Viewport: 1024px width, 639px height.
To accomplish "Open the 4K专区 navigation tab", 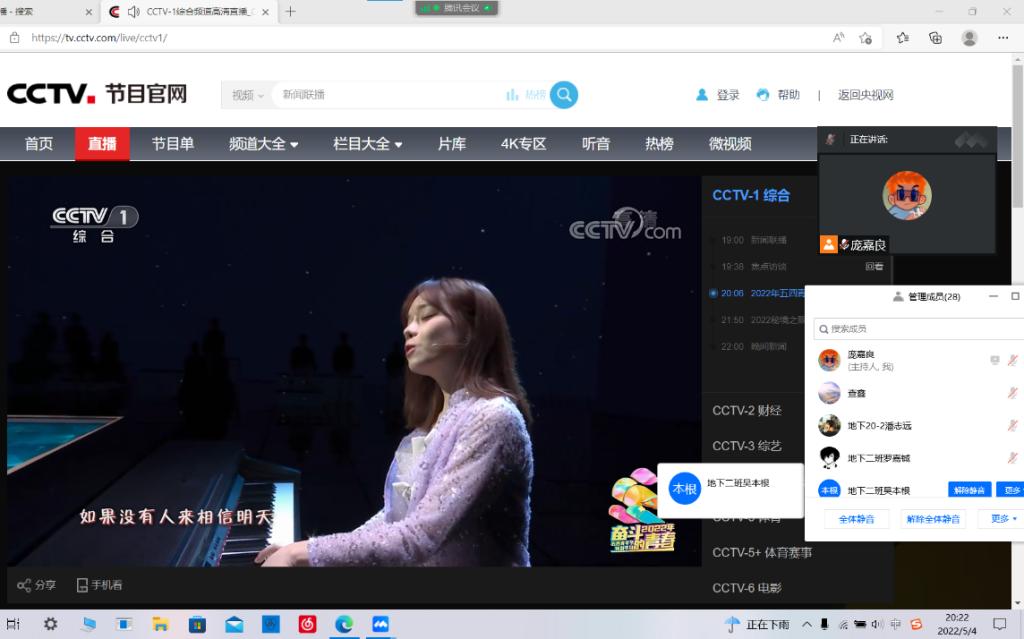I will click(524, 144).
